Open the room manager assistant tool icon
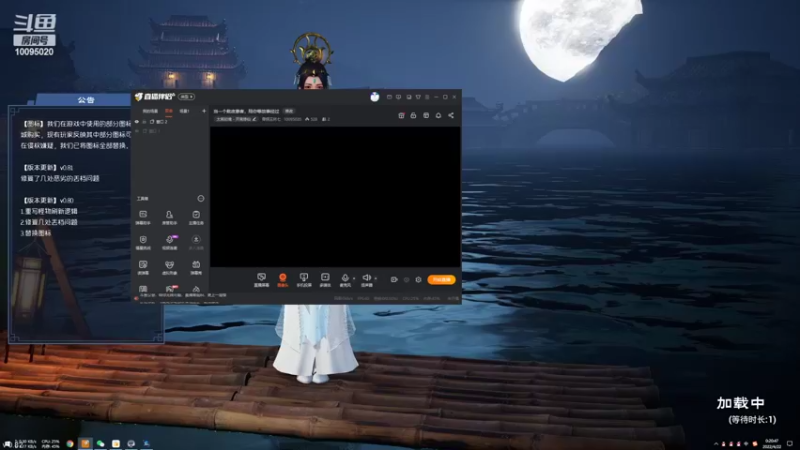 tap(169, 217)
